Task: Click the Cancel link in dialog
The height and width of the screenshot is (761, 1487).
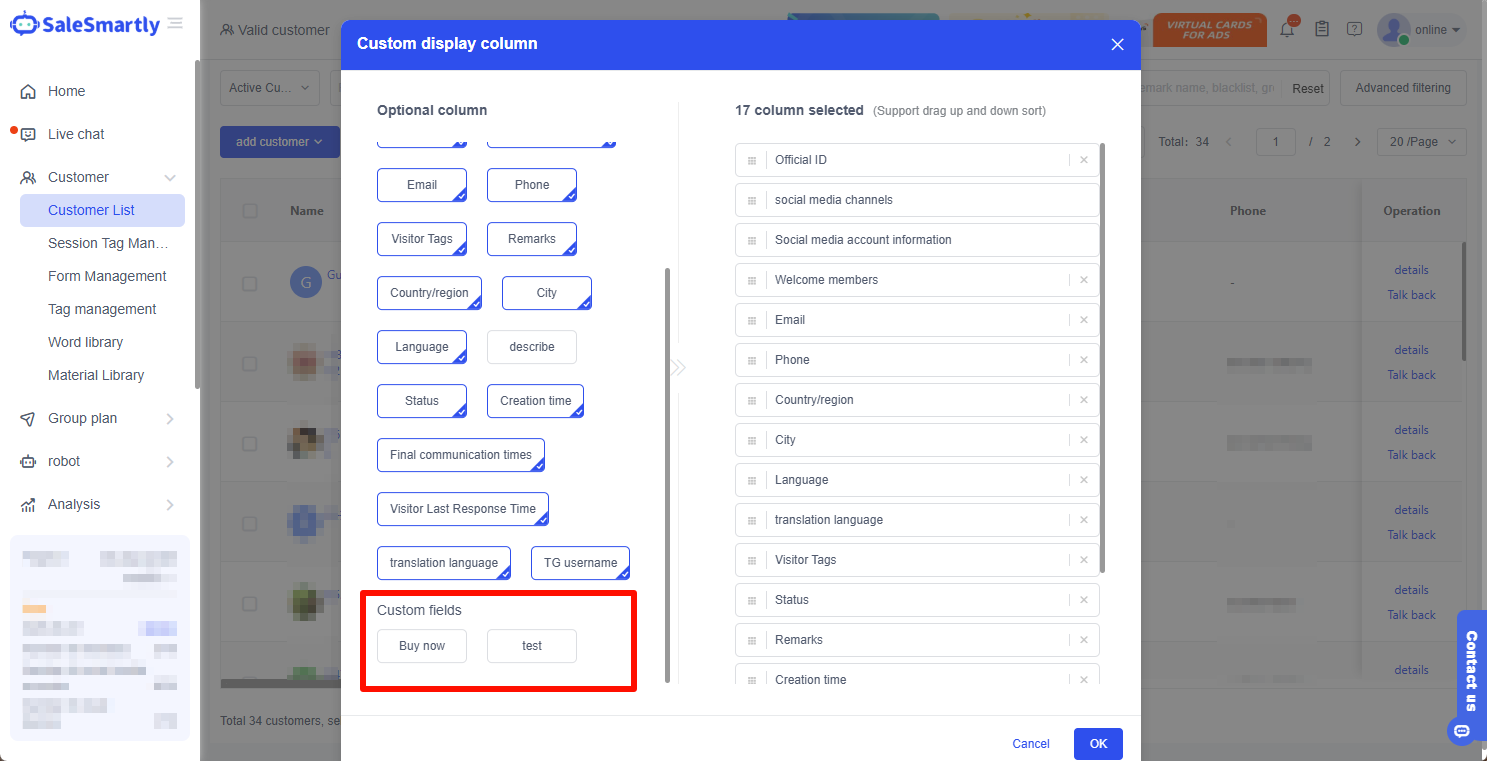Action: [1030, 744]
